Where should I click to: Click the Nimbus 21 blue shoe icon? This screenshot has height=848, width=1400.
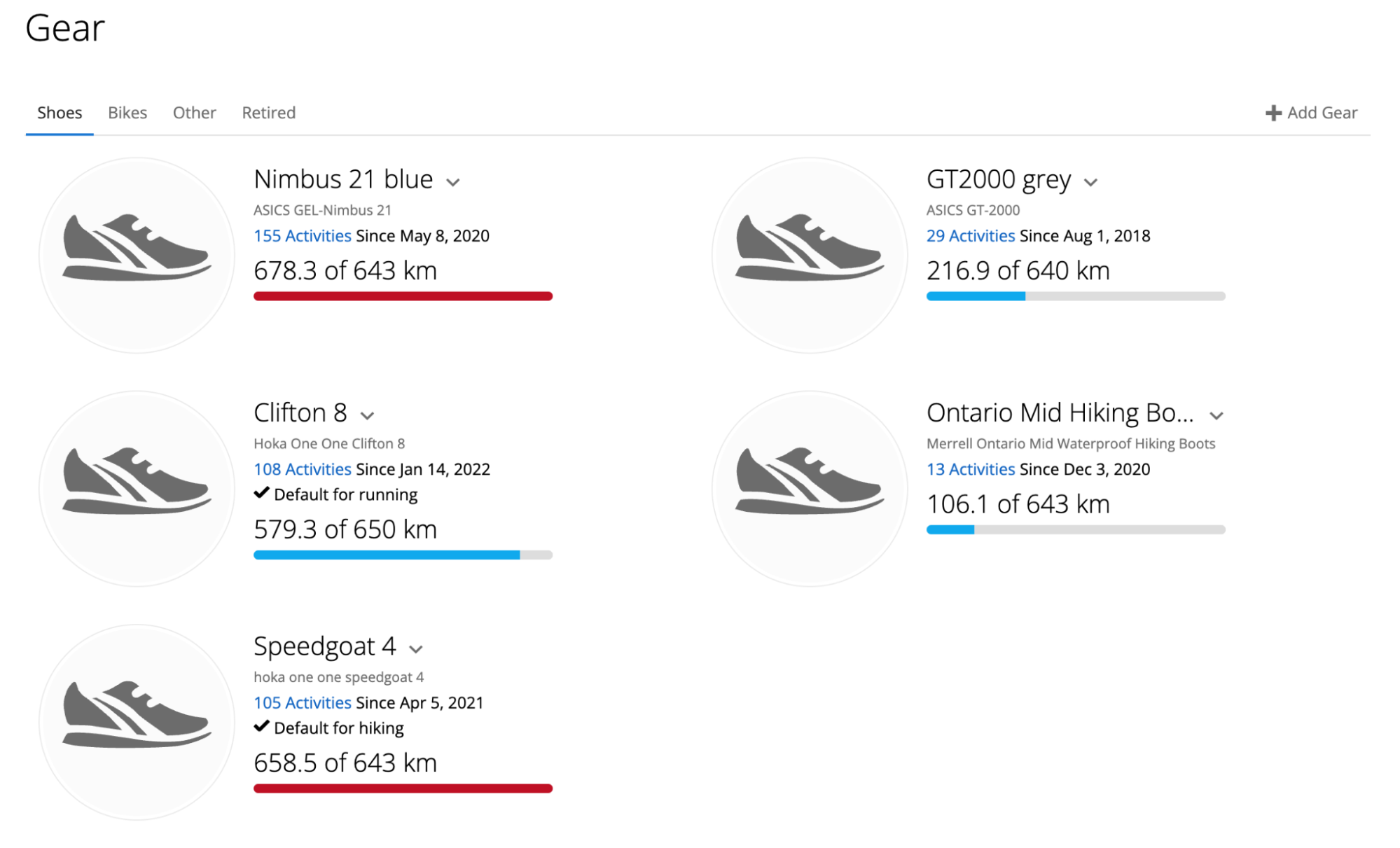(x=137, y=256)
